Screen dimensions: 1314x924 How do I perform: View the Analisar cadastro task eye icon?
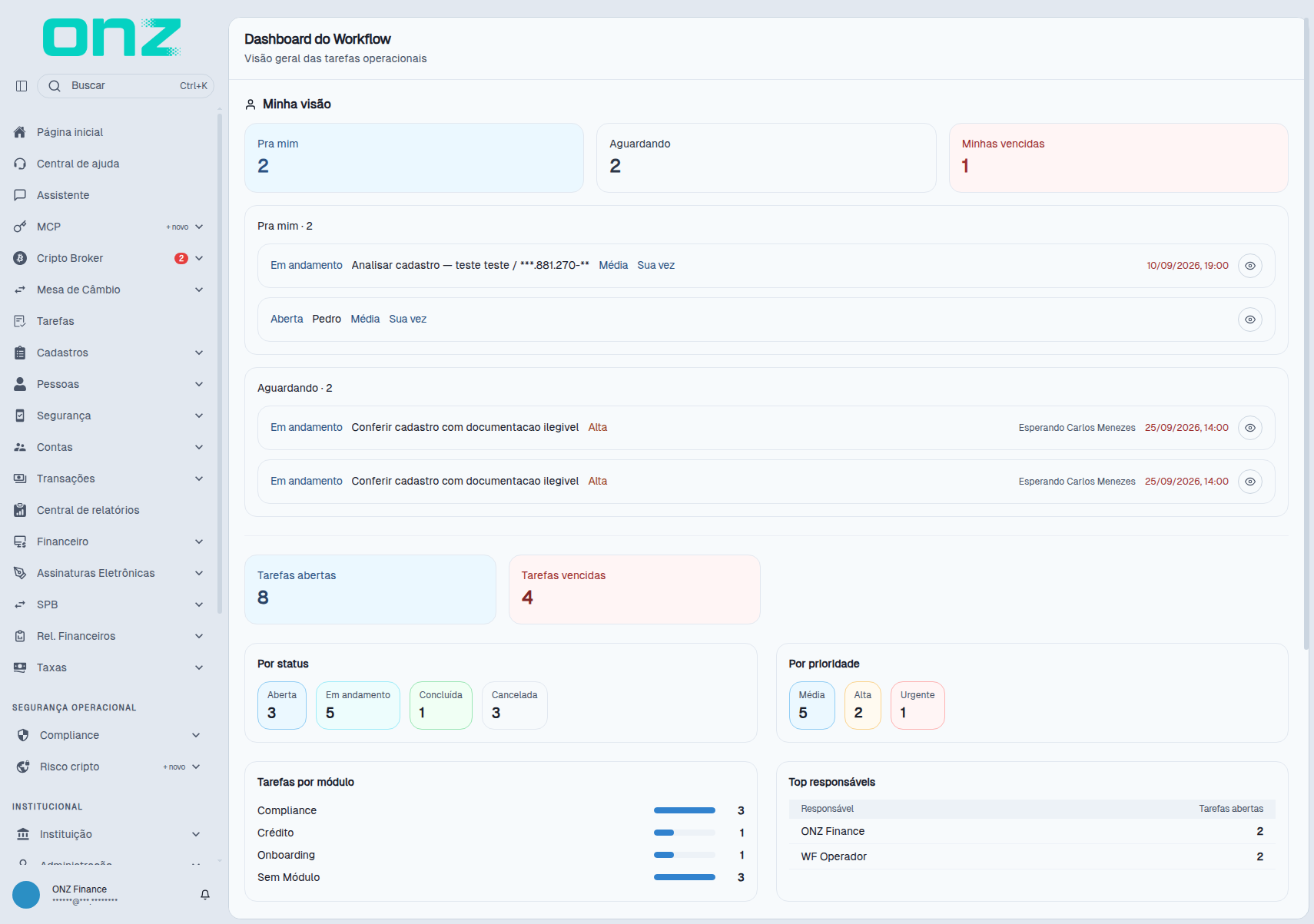[x=1250, y=266]
